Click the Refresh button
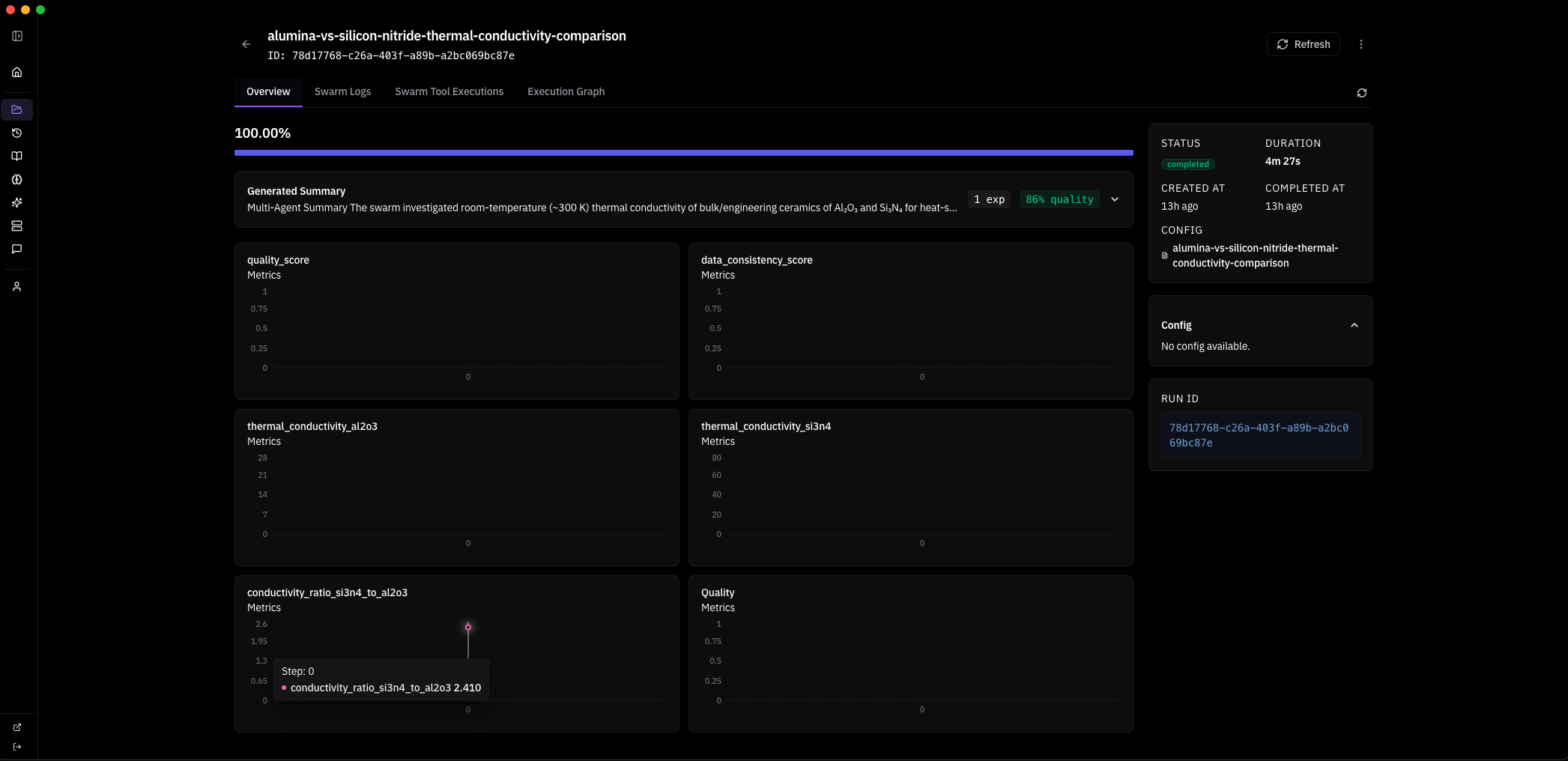The image size is (1568, 761). click(x=1303, y=44)
